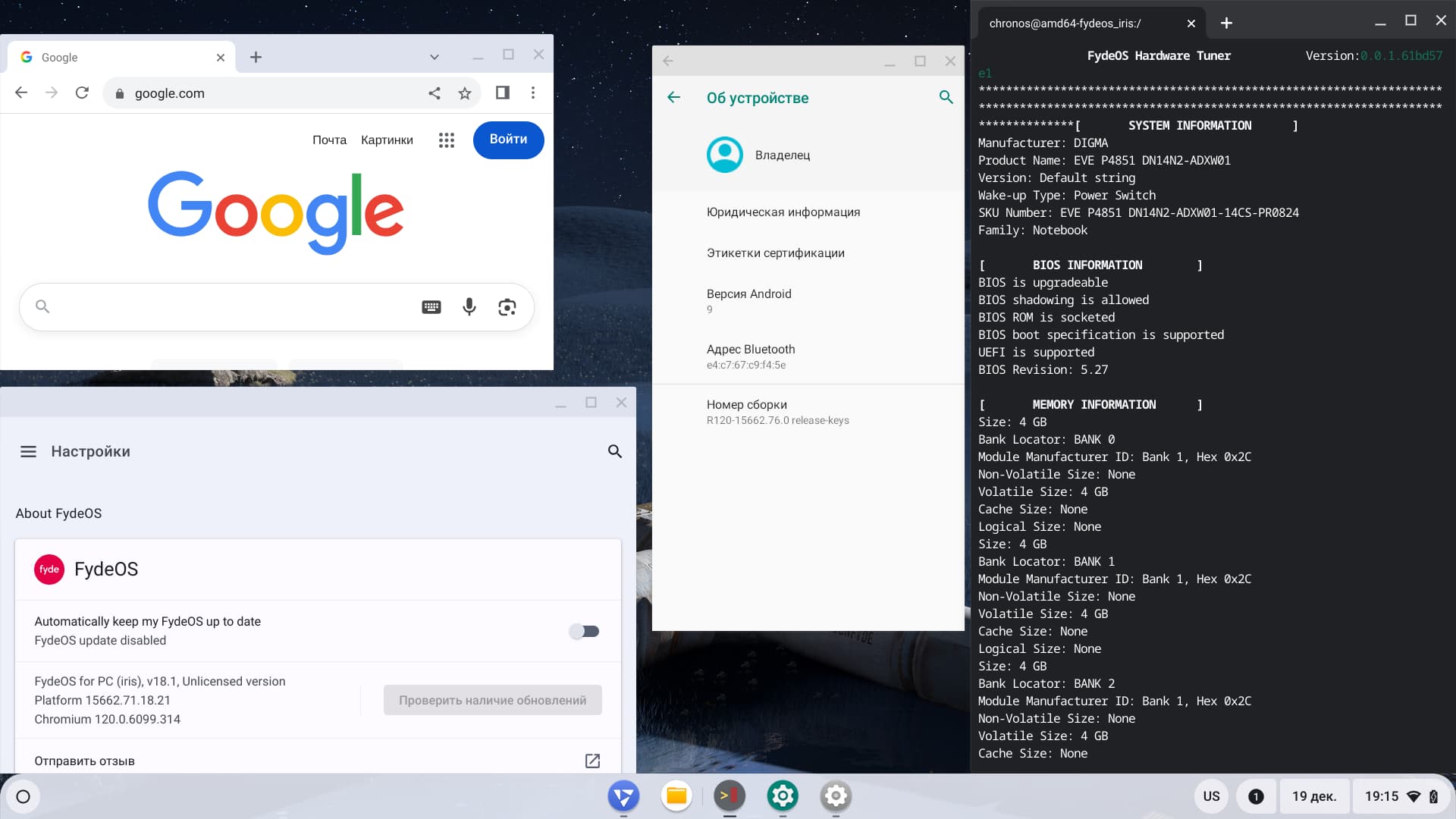The image size is (1456, 819).
Task: Click the voice search microphone icon
Action: 469,306
